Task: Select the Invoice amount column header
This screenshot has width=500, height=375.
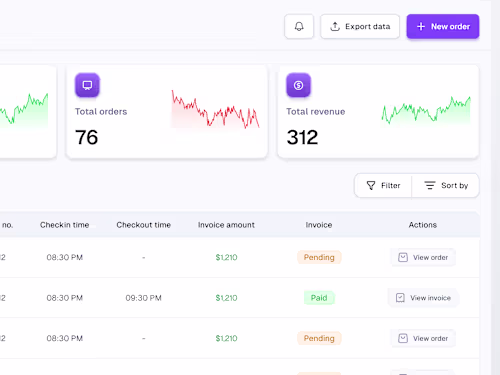Action: pyautogui.click(x=226, y=225)
